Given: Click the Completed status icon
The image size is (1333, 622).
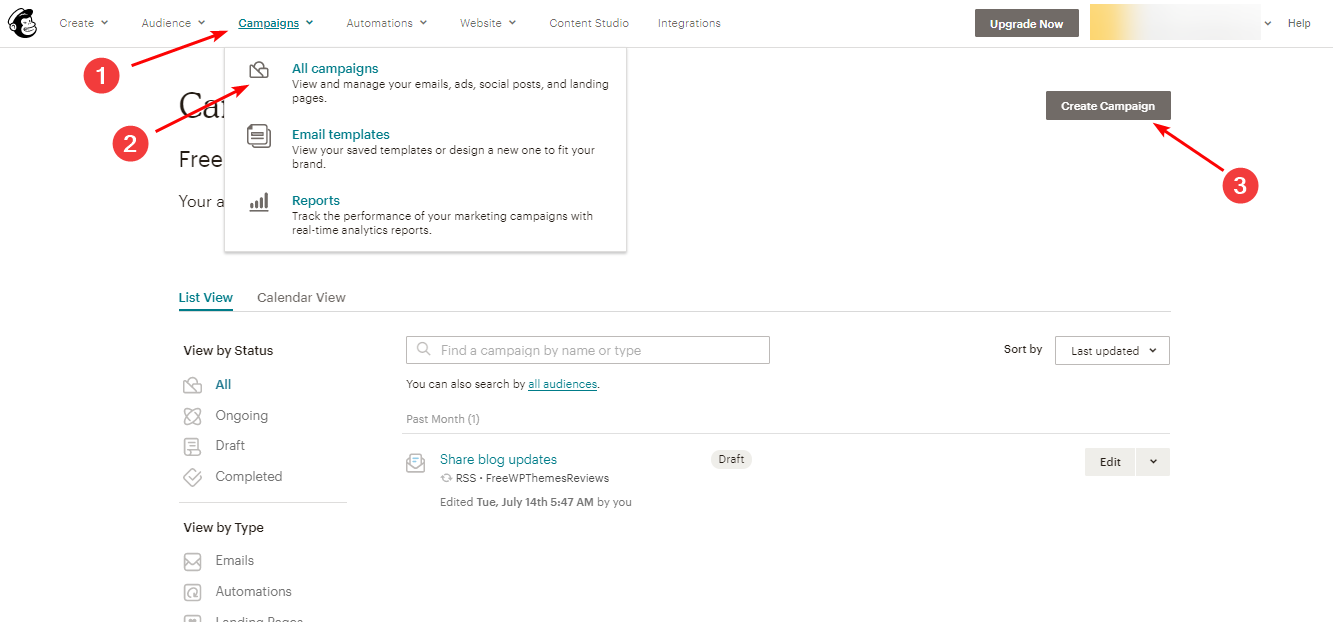Looking at the screenshot, I should (x=193, y=477).
